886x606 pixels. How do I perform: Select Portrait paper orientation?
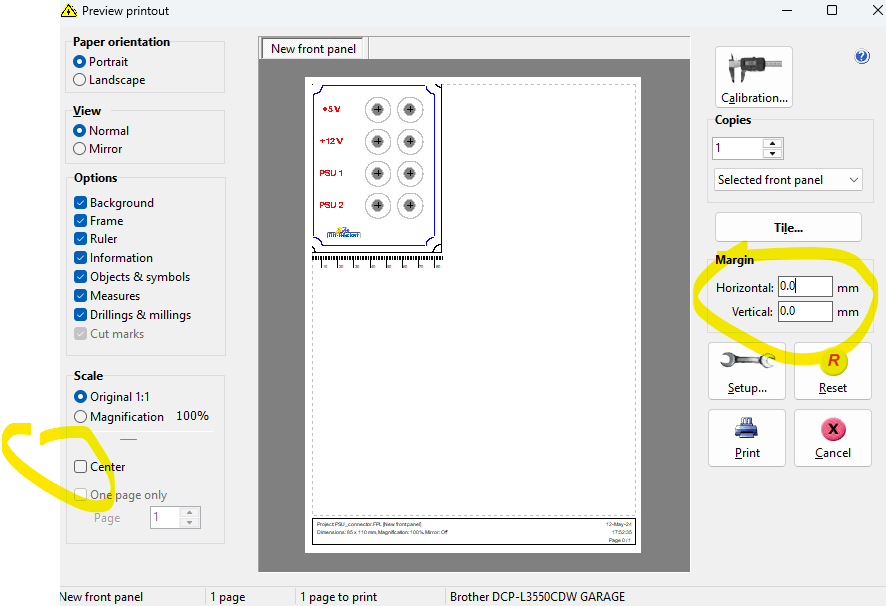coord(101,62)
